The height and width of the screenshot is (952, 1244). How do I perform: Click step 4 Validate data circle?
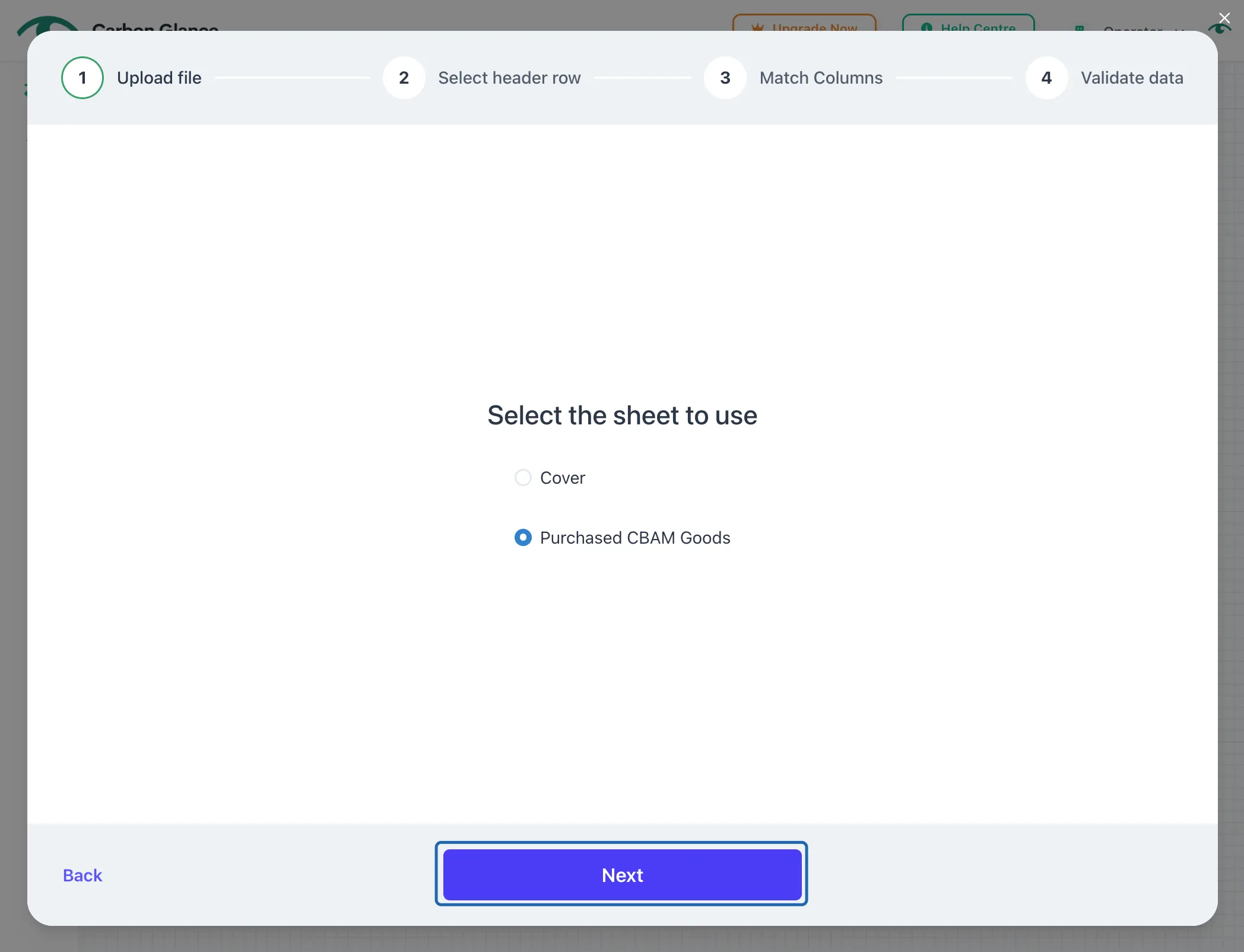[1046, 78]
